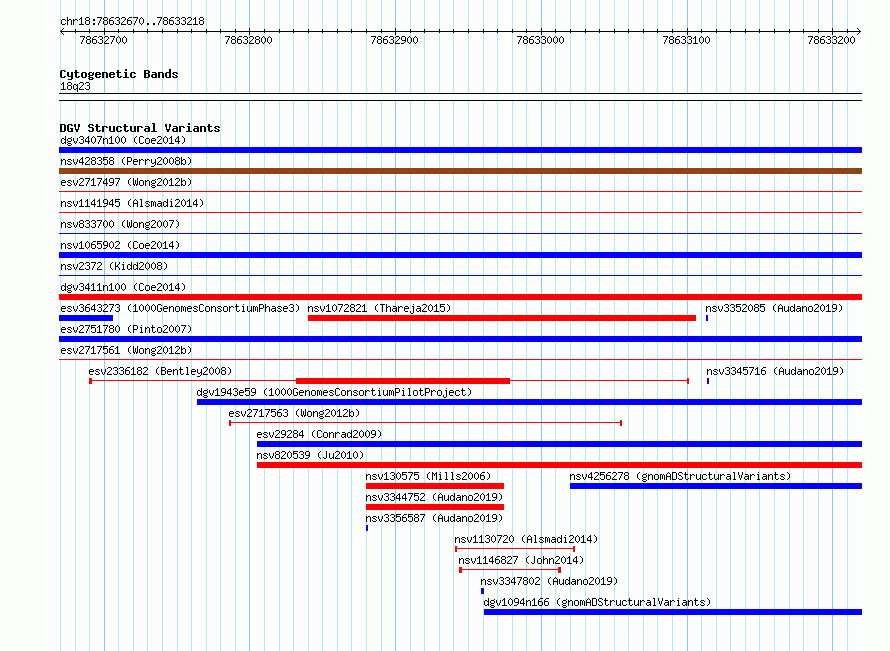The height and width of the screenshot is (651, 890).
Task: Select nsv1130720 (Alsmadi2014) thin red line
Action: [515, 549]
